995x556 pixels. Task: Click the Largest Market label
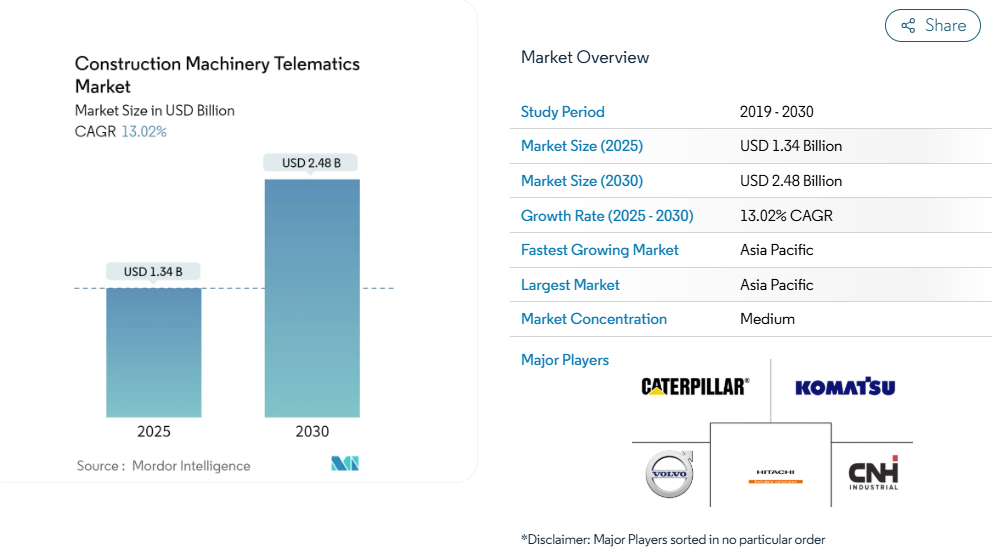coord(570,285)
